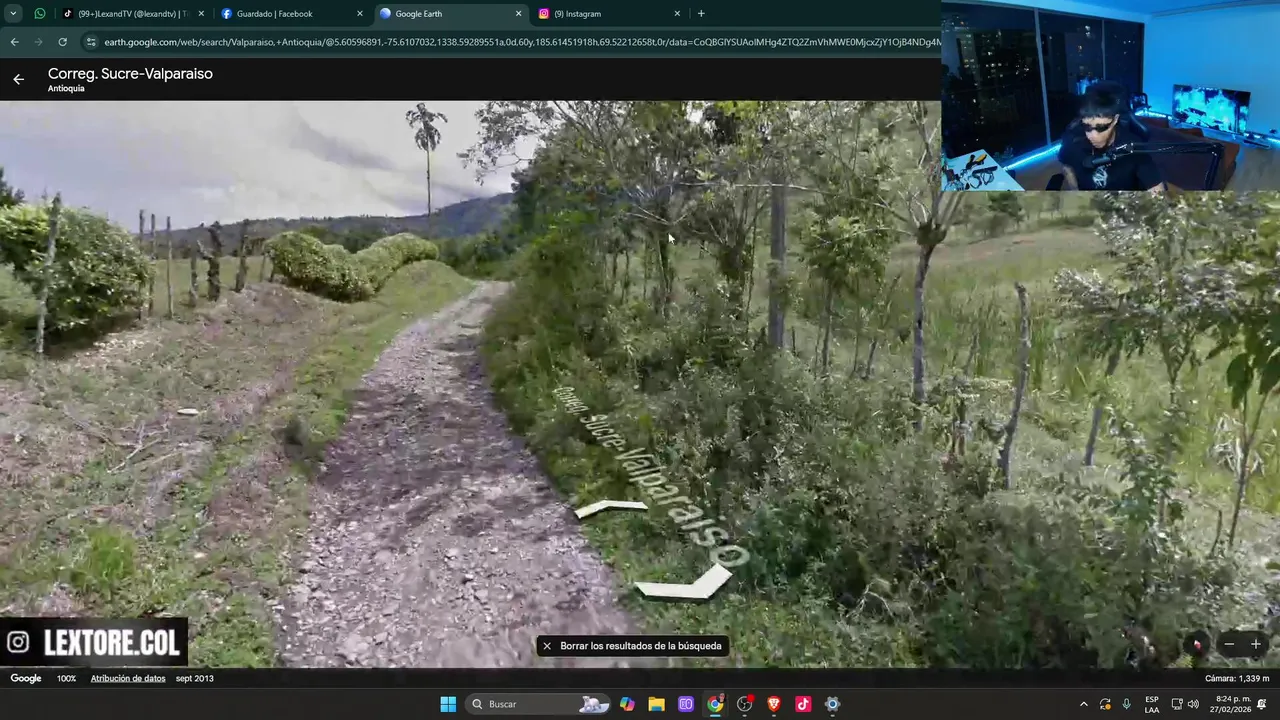1280x720 pixels.
Task: Click the microphone icon in system tray
Action: point(1126,704)
